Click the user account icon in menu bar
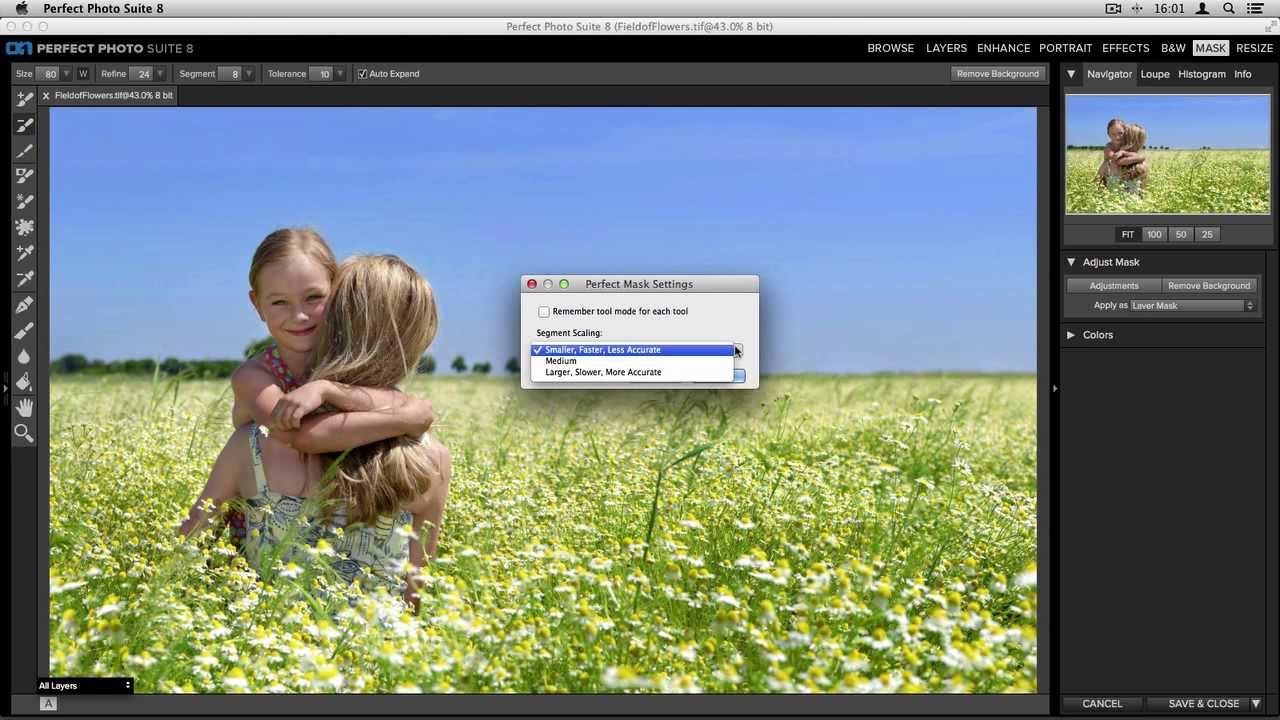Image resolution: width=1280 pixels, height=720 pixels. (x=1203, y=9)
